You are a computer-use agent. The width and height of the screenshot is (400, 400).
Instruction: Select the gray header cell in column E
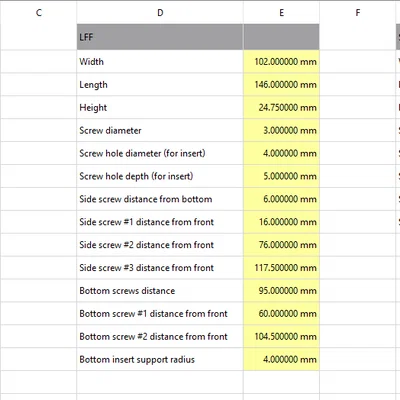click(x=281, y=37)
